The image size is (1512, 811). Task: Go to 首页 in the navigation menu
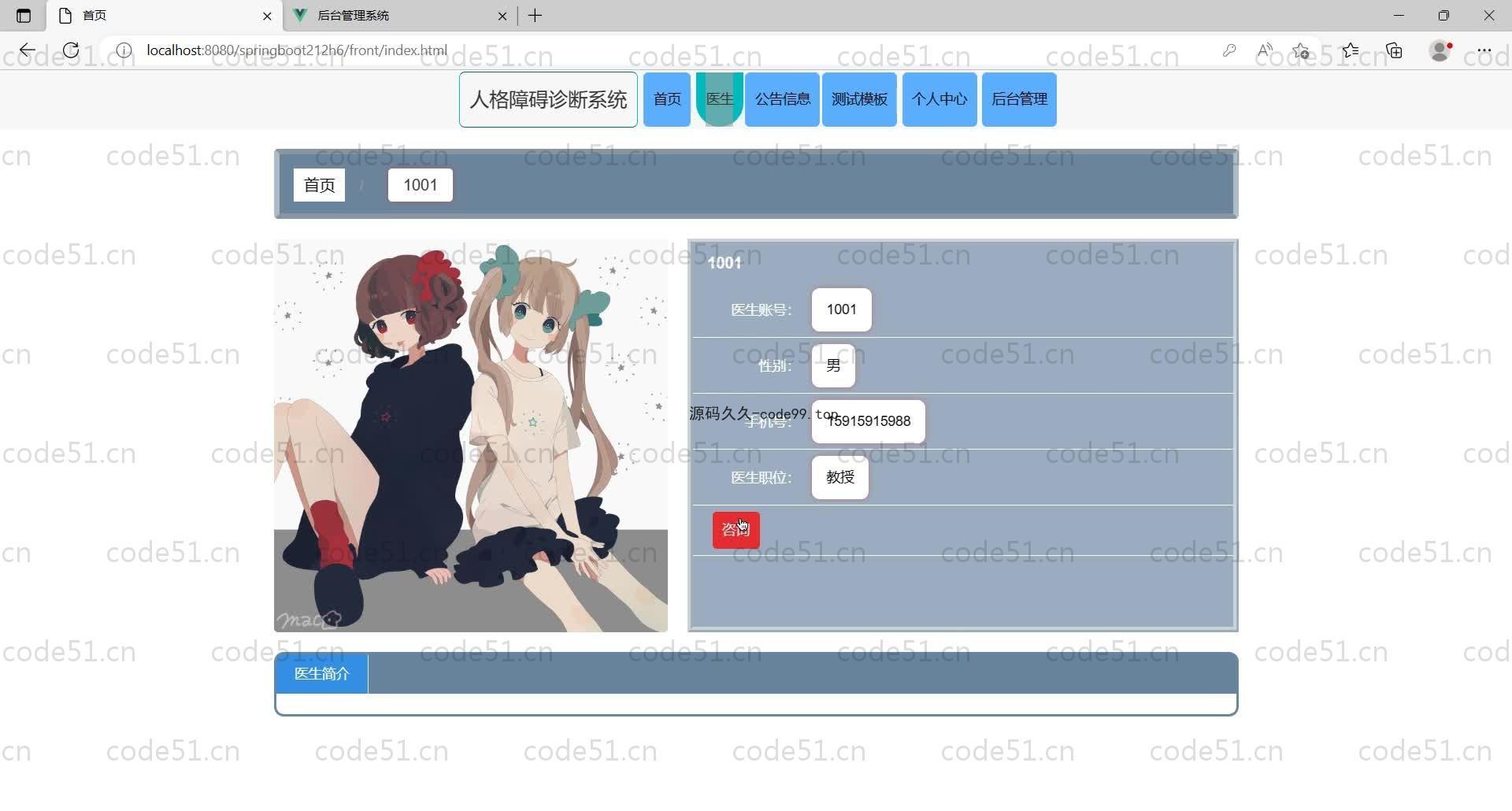click(x=667, y=99)
